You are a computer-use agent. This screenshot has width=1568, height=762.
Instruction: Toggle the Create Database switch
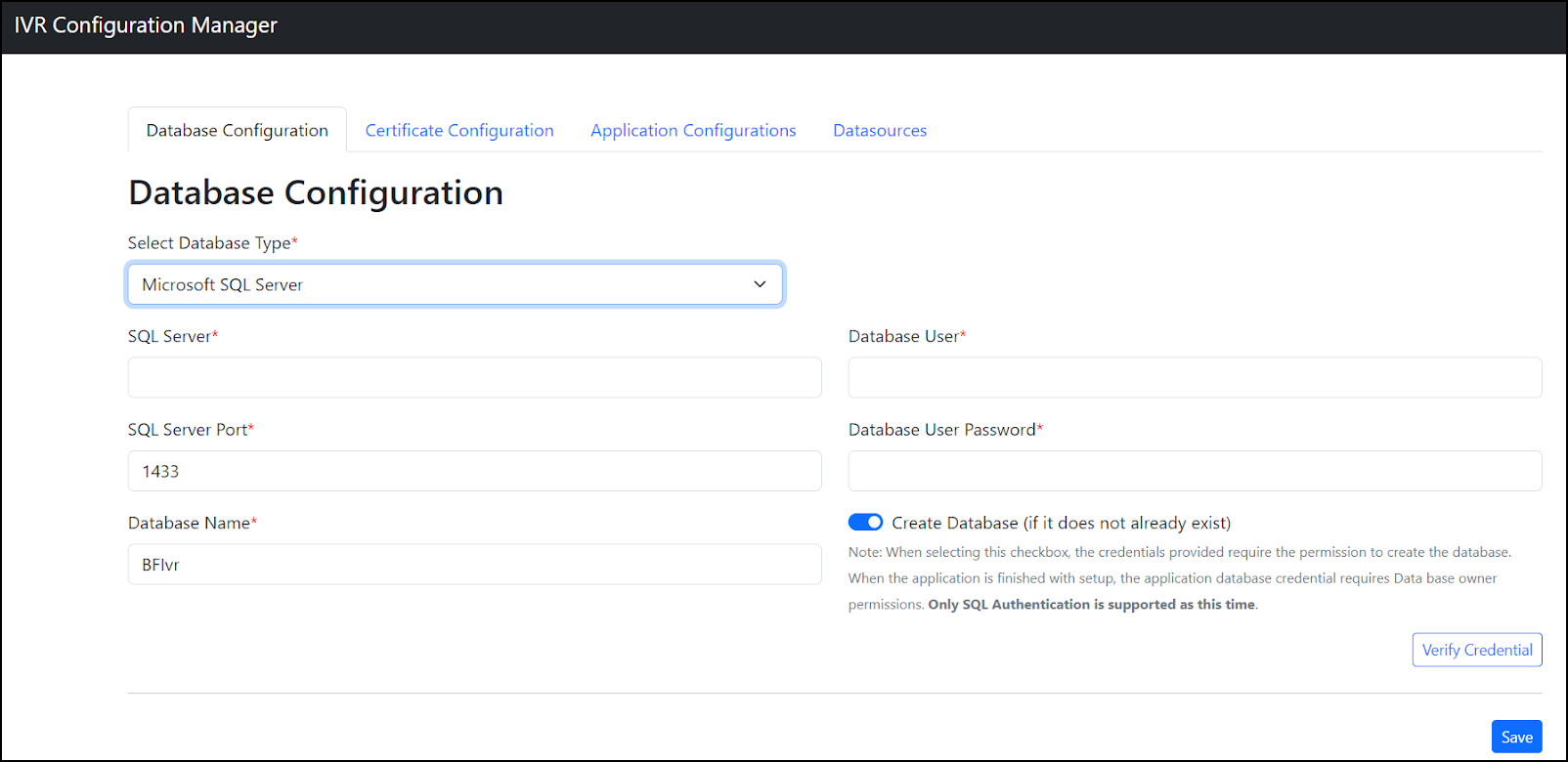[x=865, y=523]
